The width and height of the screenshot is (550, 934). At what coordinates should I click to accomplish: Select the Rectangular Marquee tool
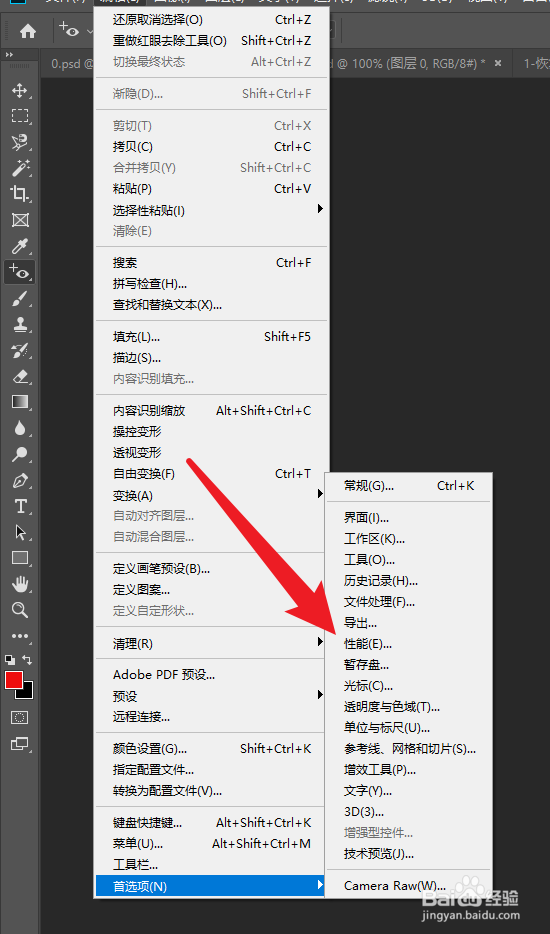(x=20, y=116)
